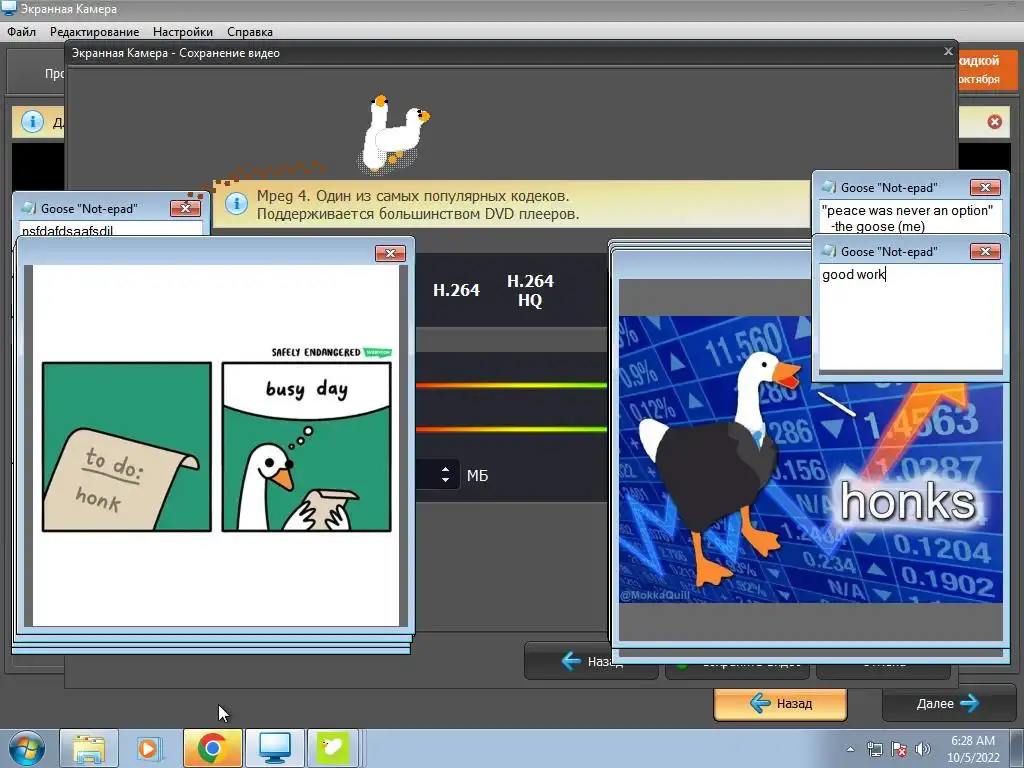Dismiss the yellow notification with red X icon
Screen dimensions: 1024x768
tap(994, 121)
